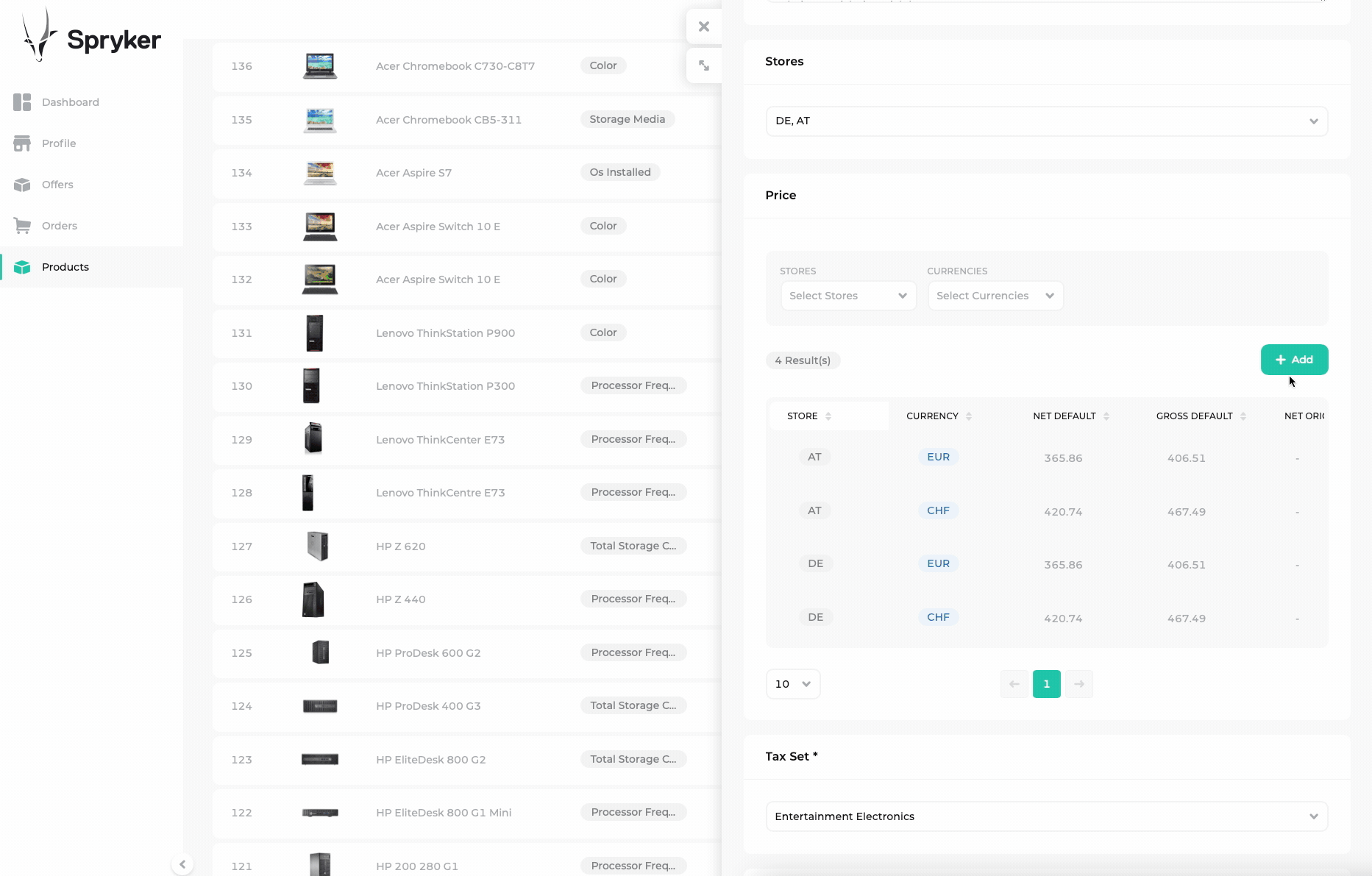The width and height of the screenshot is (1372, 876).
Task: Sort by GROSS DEFAULT column arrows
Action: coord(1243,416)
